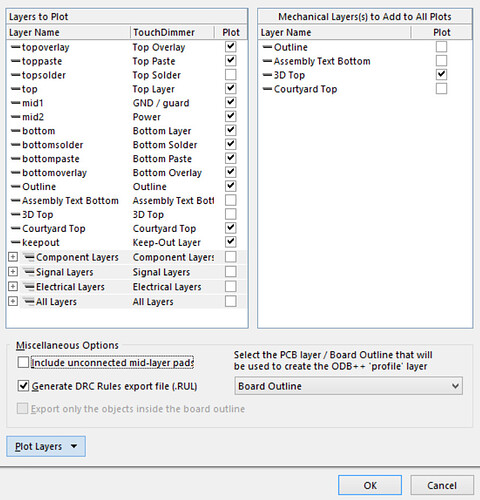This screenshot has width=480, height=500.
Task: Enable Include unconnected mid-layer pads
Action: pos(23,362)
